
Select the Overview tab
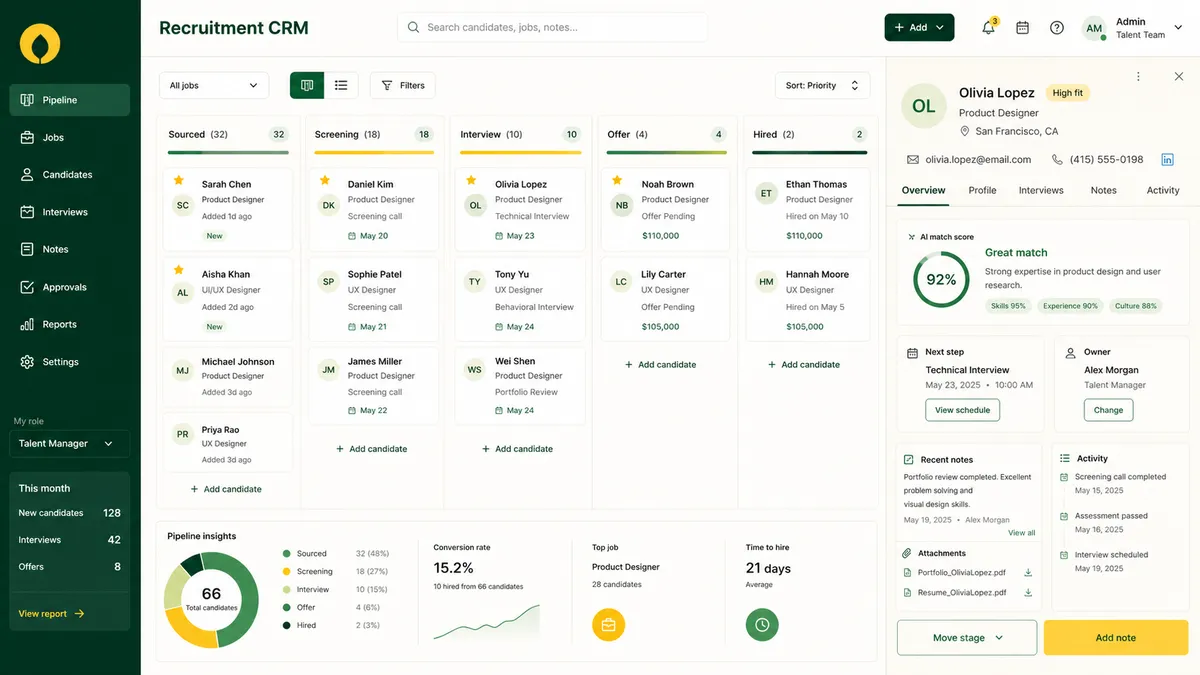click(923, 190)
